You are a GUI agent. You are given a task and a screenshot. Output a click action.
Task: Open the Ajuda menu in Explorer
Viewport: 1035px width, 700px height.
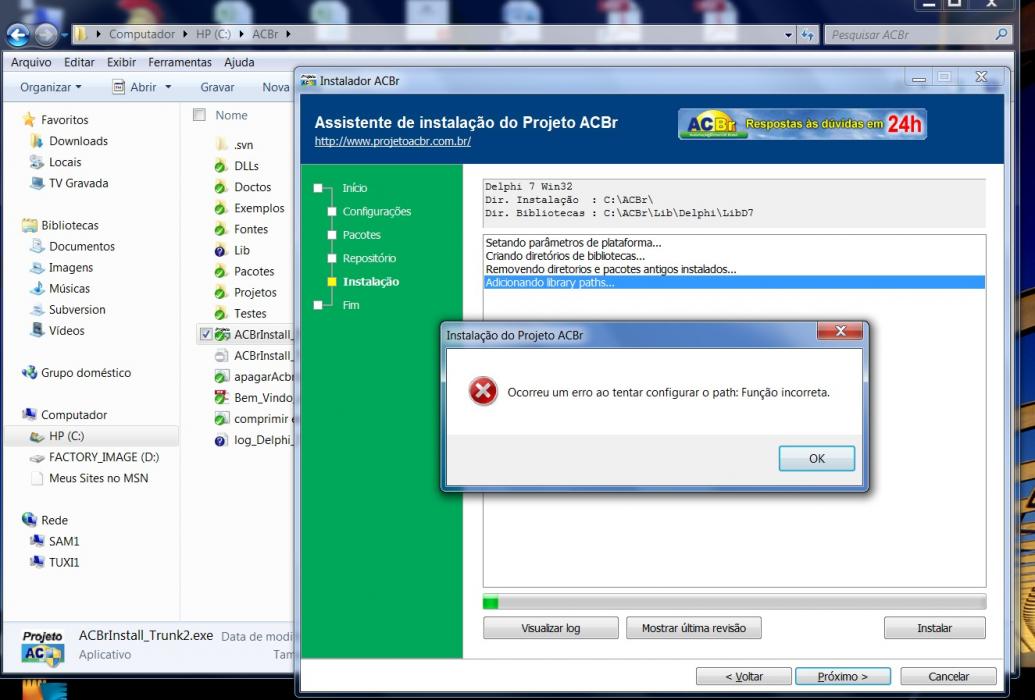click(x=239, y=62)
